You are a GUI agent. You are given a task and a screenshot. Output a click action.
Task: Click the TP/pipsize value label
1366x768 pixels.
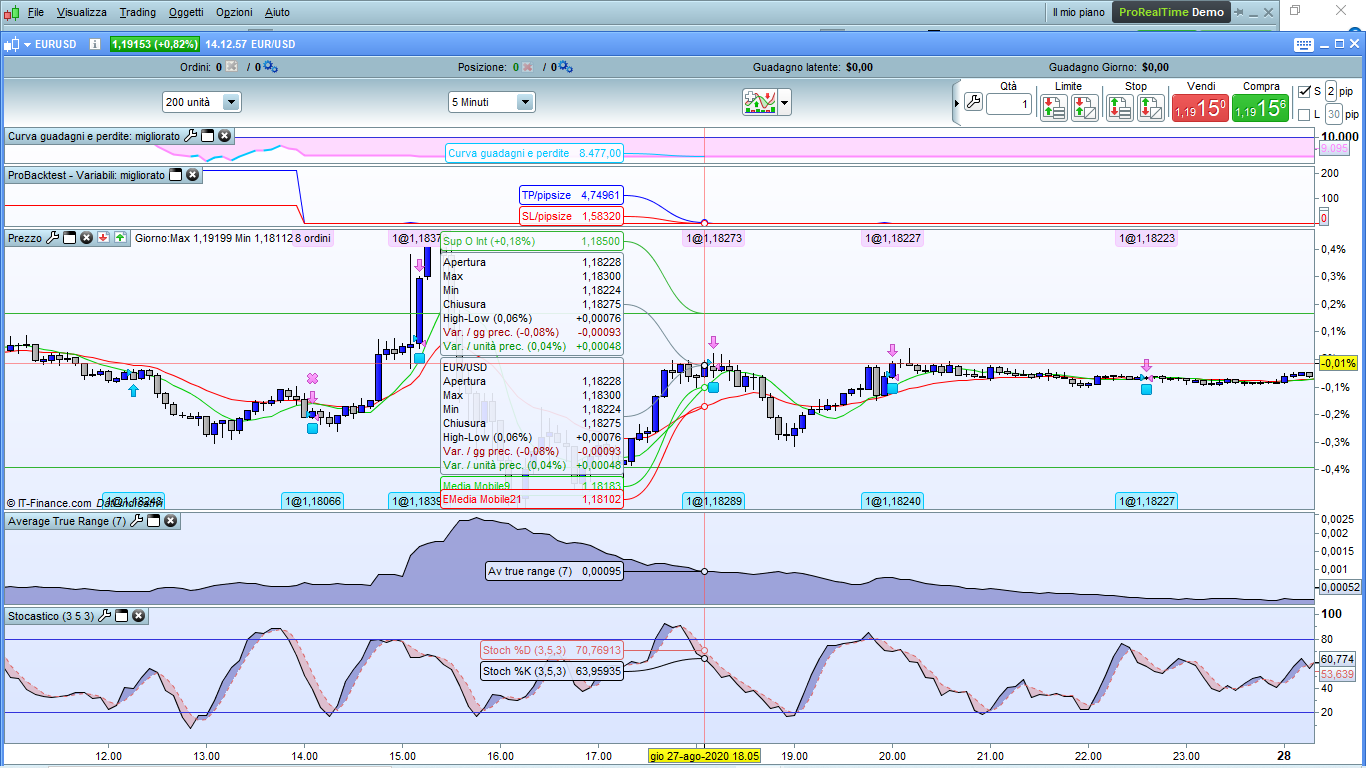(x=571, y=195)
